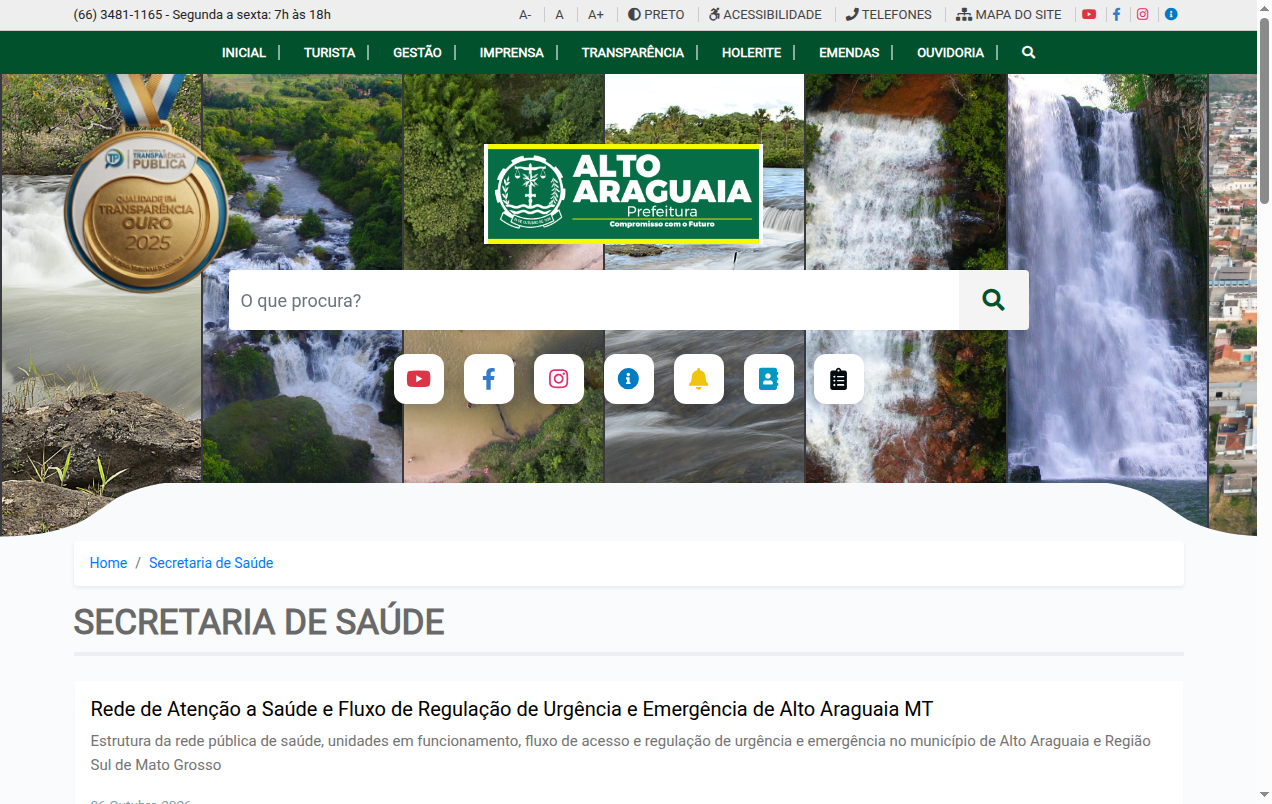Increase font size with A+ button

tap(596, 15)
